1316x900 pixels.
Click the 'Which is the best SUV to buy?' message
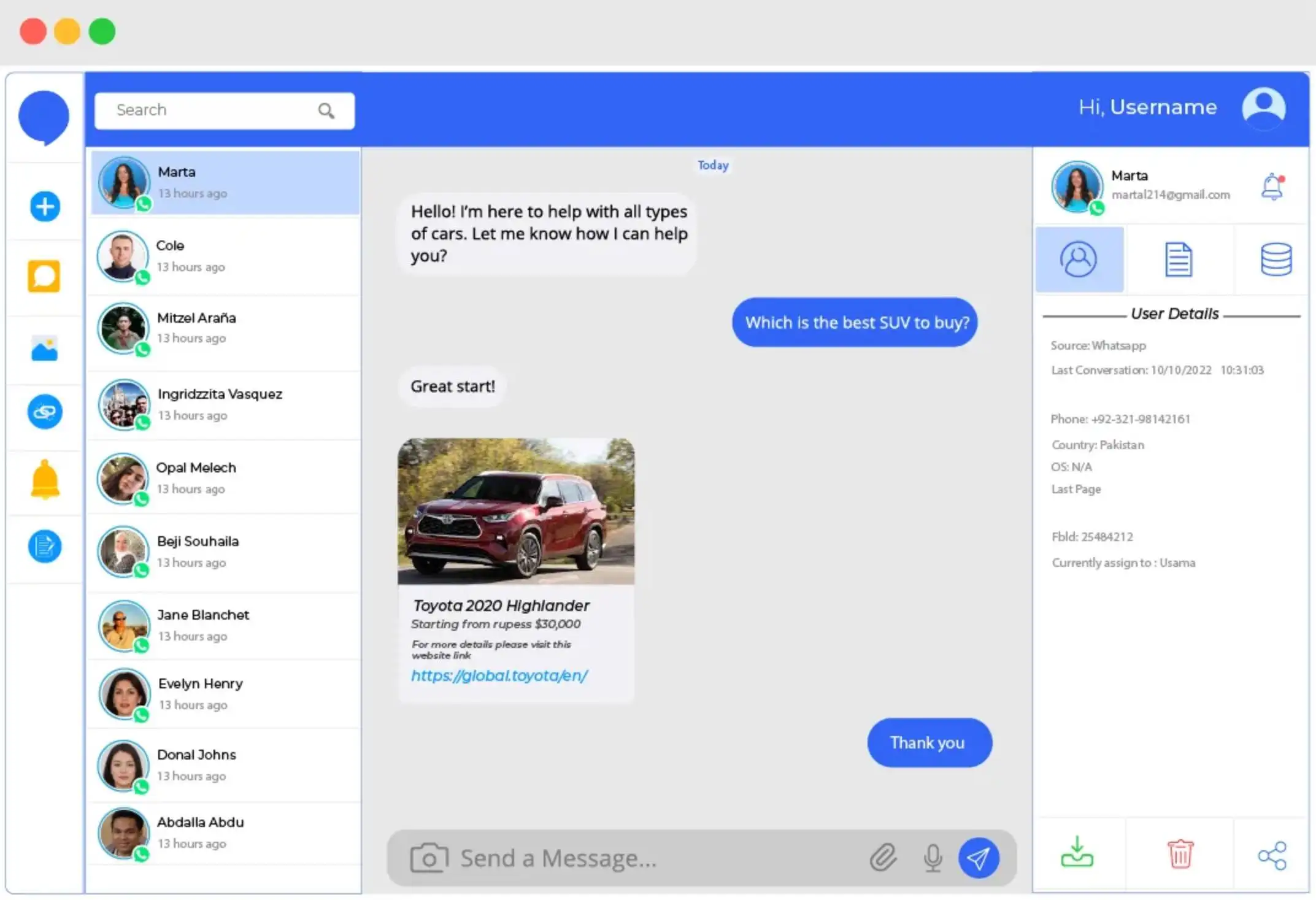[855, 322]
